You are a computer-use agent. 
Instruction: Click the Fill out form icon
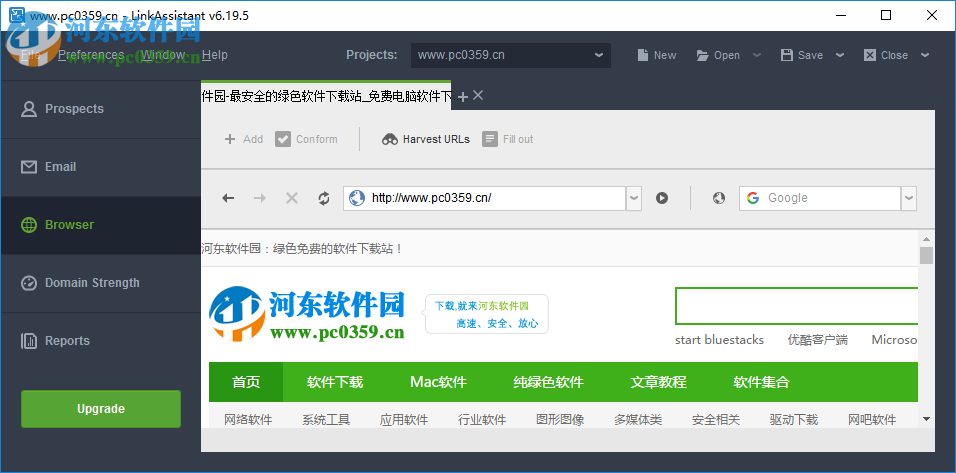coord(490,139)
